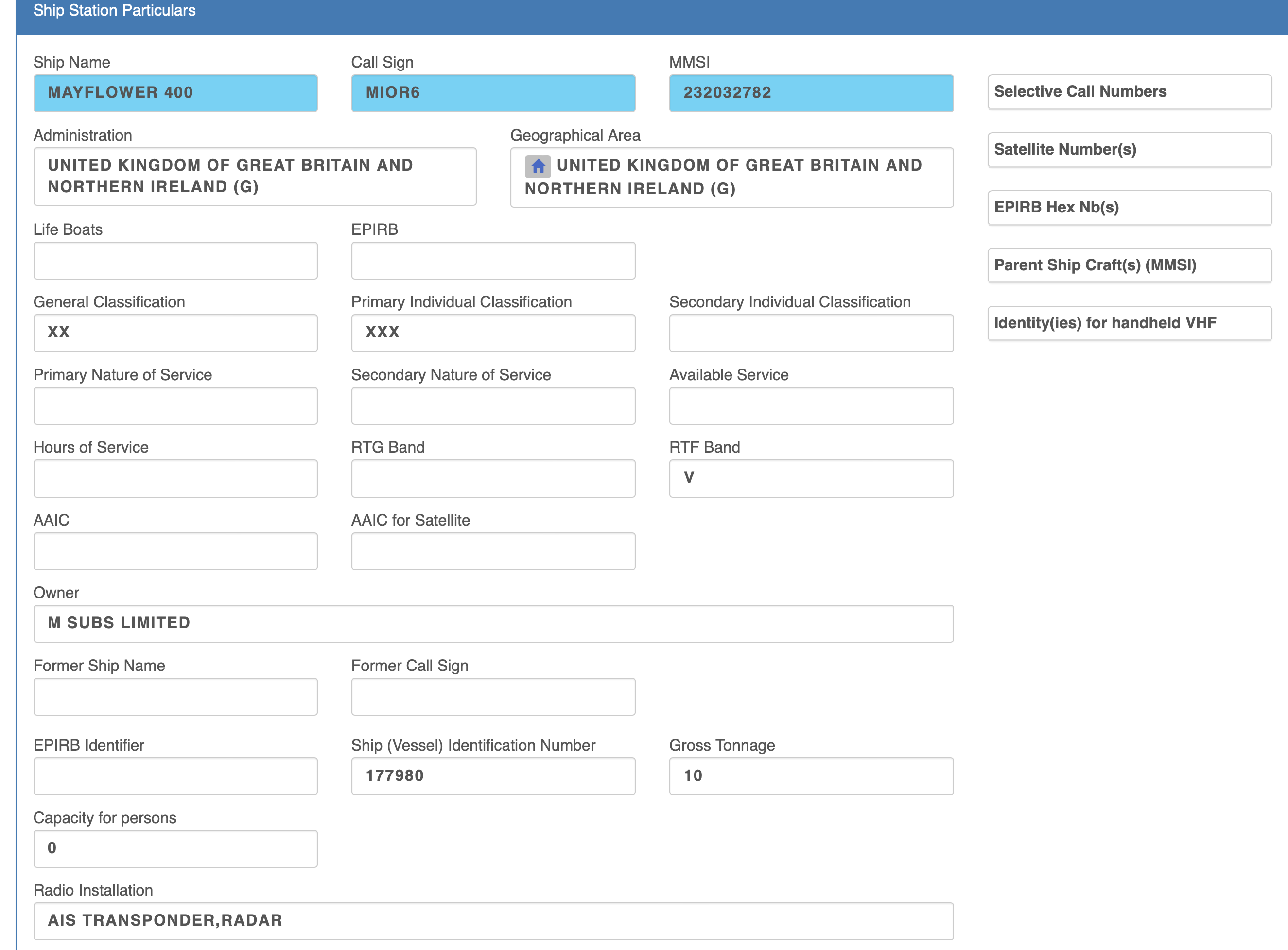Select the Call Sign field MIOR6
The width and height of the screenshot is (1288, 950).
[x=493, y=92]
